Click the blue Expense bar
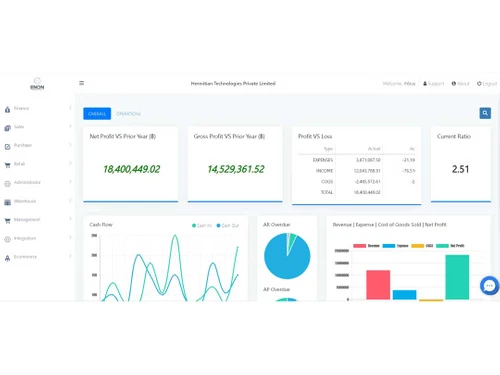500x375 pixels. click(404, 295)
